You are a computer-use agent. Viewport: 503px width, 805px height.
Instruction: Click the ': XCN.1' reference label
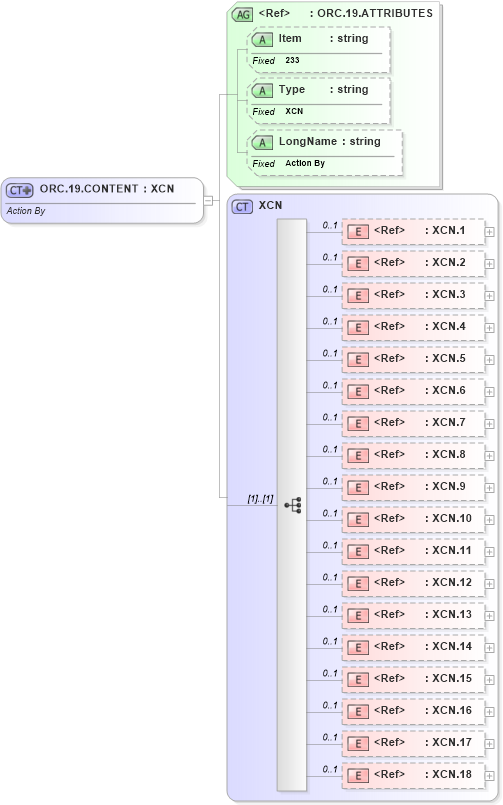click(445, 231)
